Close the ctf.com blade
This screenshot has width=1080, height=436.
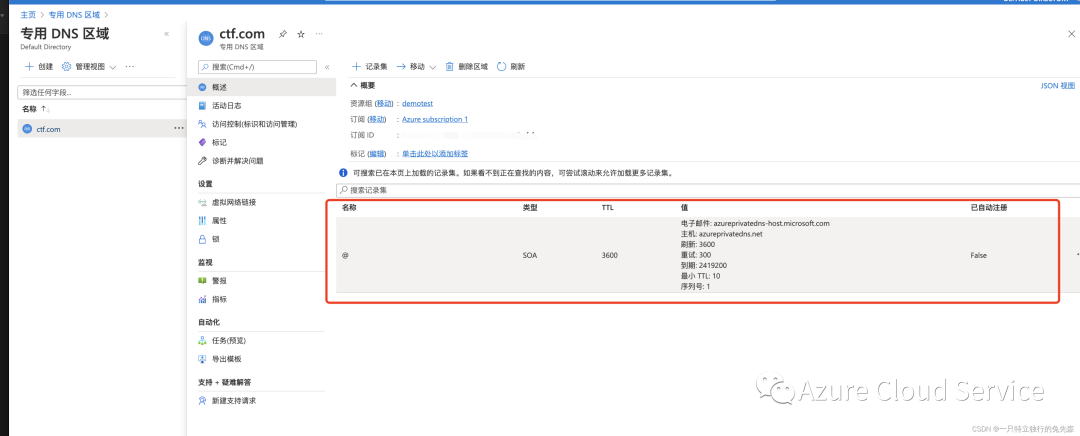click(x=1070, y=33)
